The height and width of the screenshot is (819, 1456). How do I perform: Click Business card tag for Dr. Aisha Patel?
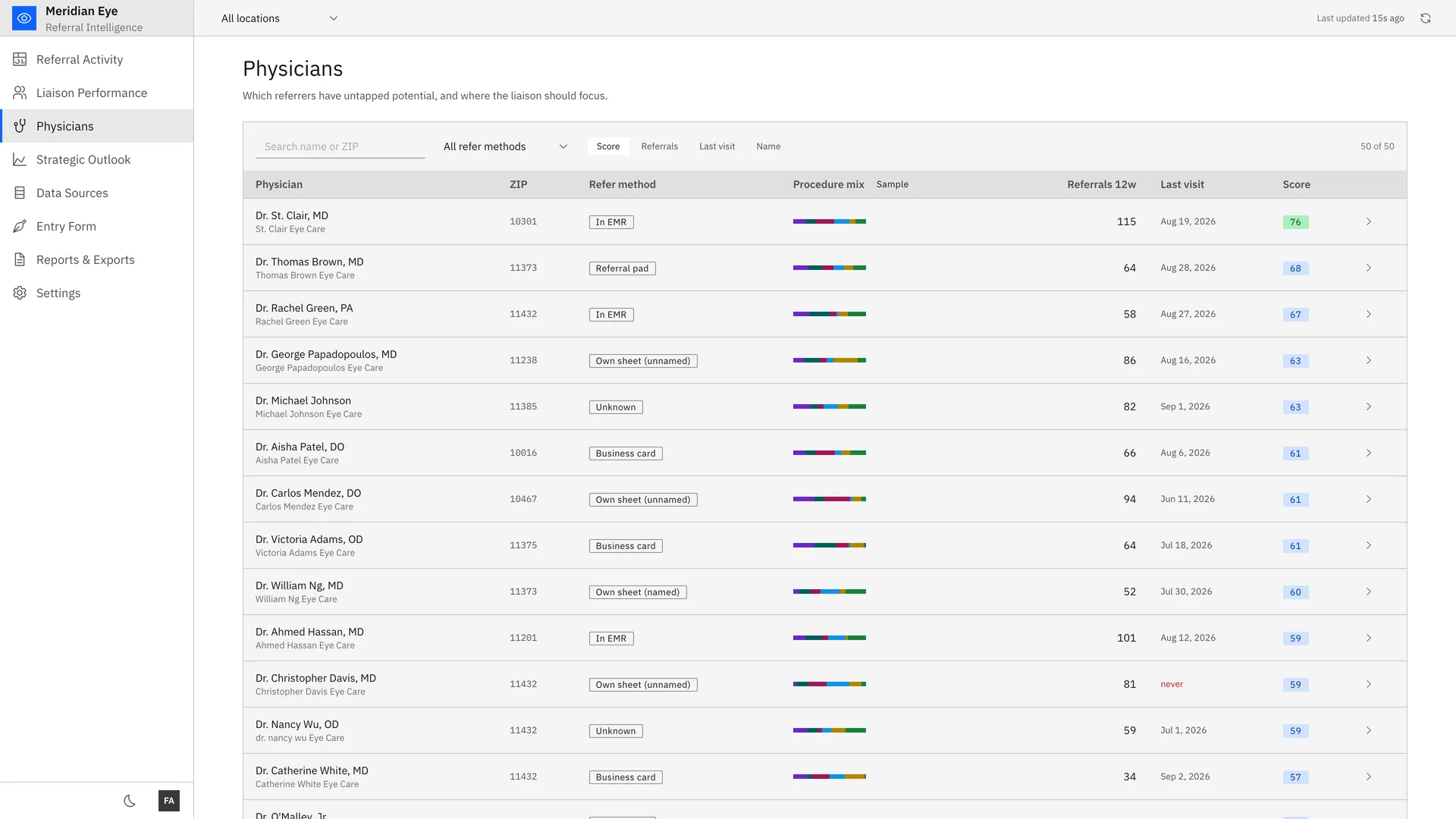[626, 453]
